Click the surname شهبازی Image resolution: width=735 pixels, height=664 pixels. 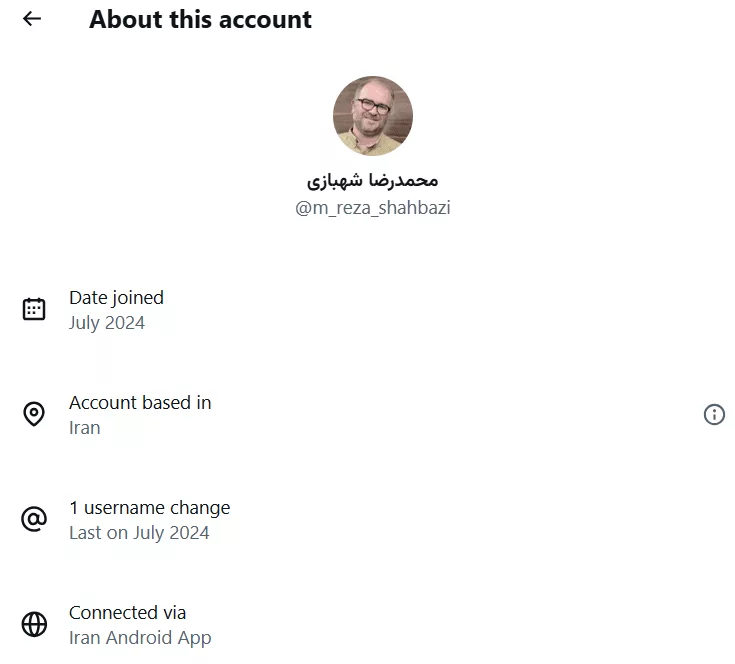click(332, 181)
